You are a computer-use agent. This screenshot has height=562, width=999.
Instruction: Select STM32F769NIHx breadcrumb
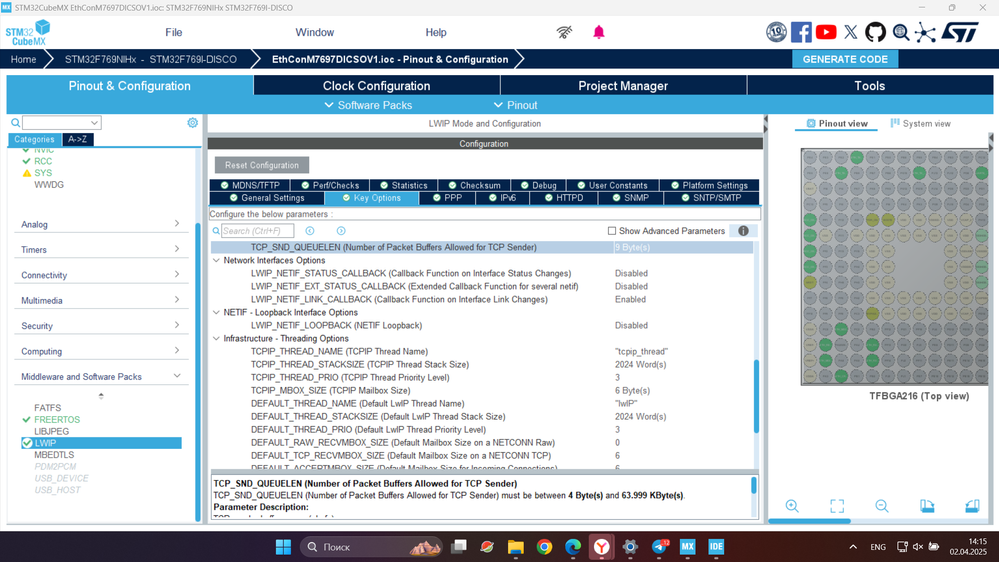150,59
